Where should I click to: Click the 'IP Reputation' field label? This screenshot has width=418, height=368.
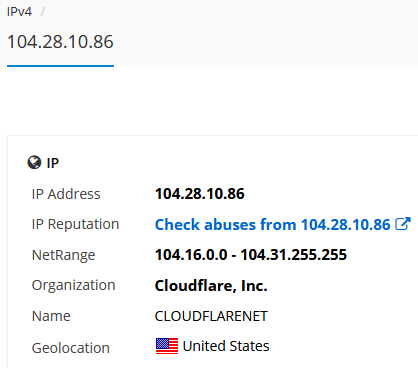tap(75, 225)
